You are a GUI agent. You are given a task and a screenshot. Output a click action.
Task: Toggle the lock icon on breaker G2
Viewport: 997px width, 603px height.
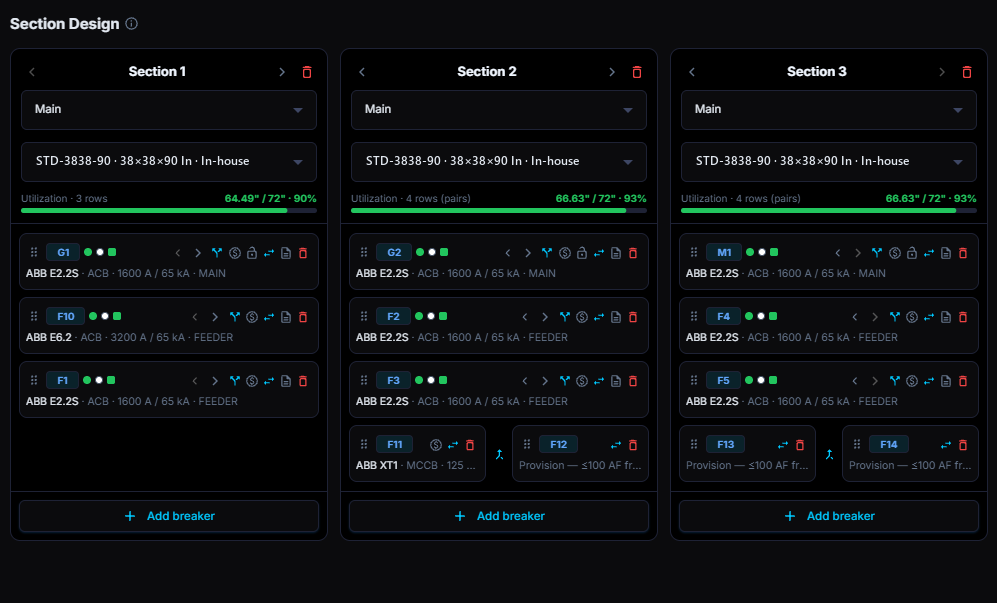tap(582, 253)
